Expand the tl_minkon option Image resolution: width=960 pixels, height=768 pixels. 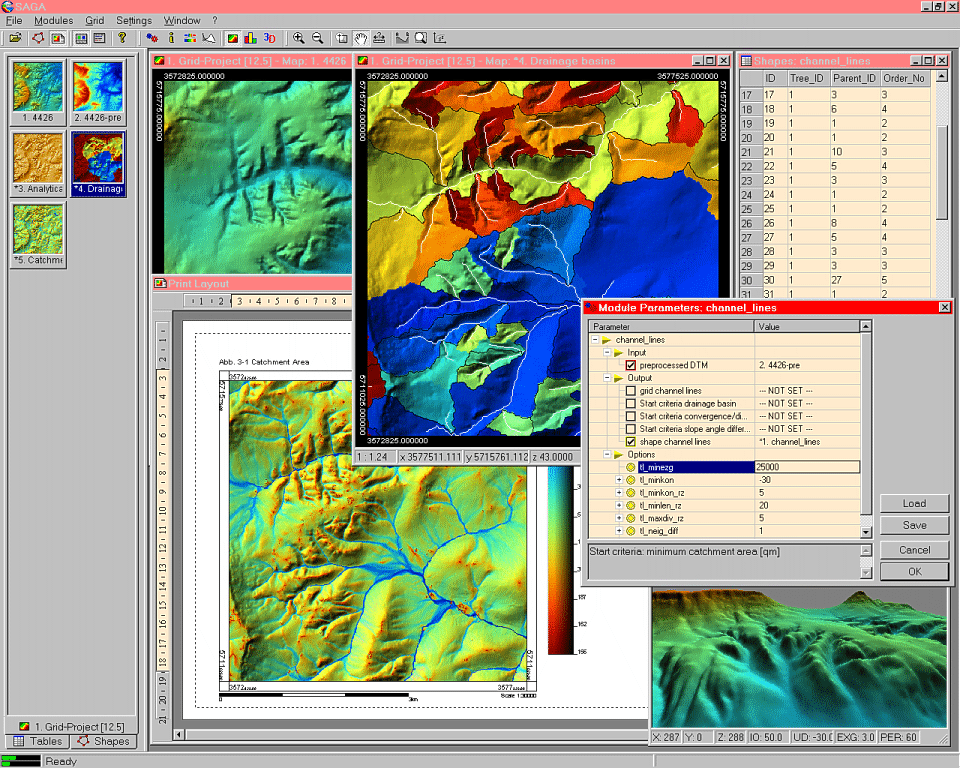[x=619, y=480]
